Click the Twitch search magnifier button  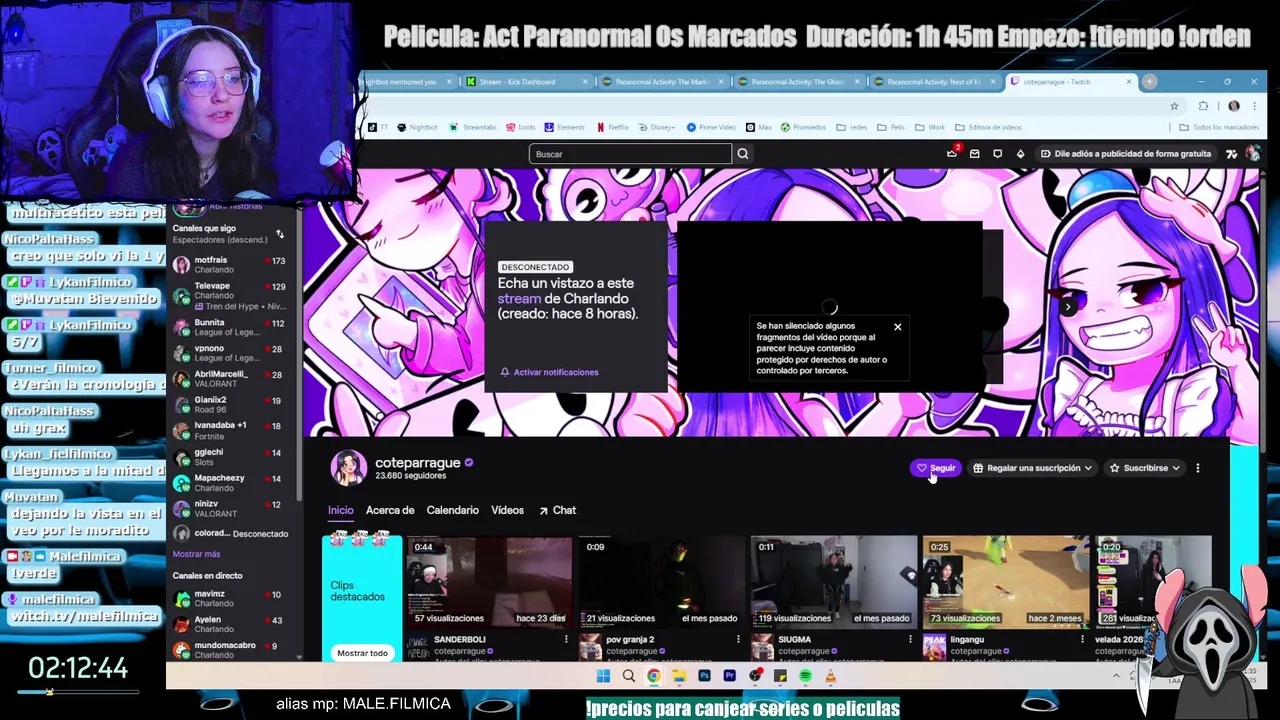coord(743,154)
